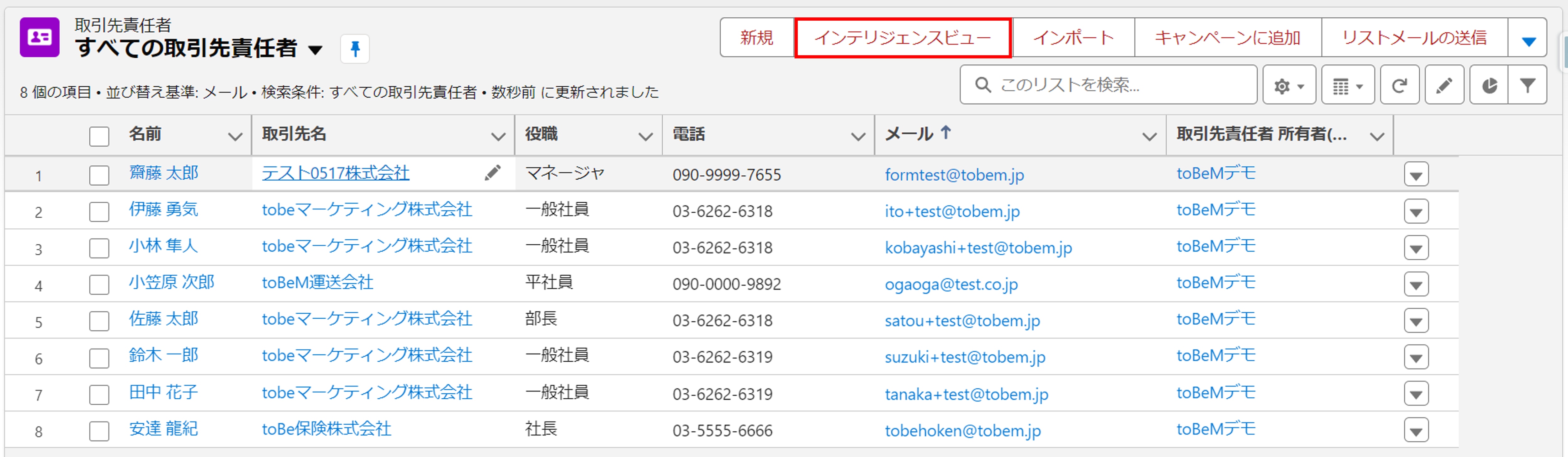This screenshot has height=457, width=1568.
Task: Open more actions dropdown beside リストメールの送信
Action: click(x=1528, y=38)
